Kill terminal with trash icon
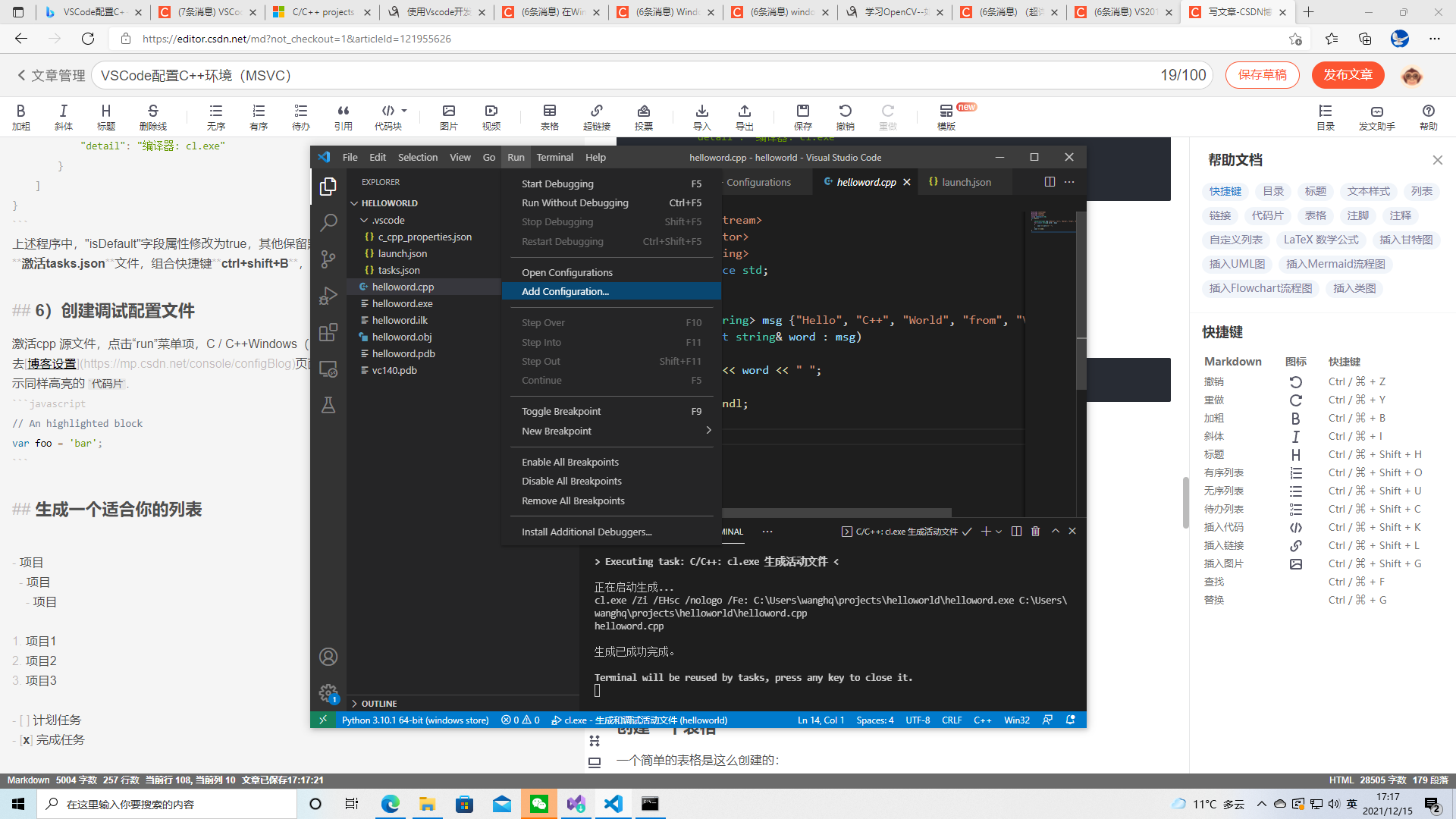 (1035, 532)
